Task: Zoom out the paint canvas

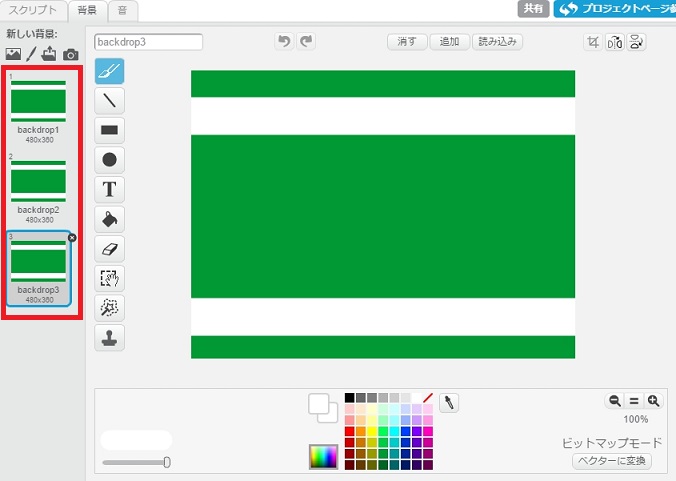Action: [x=614, y=401]
